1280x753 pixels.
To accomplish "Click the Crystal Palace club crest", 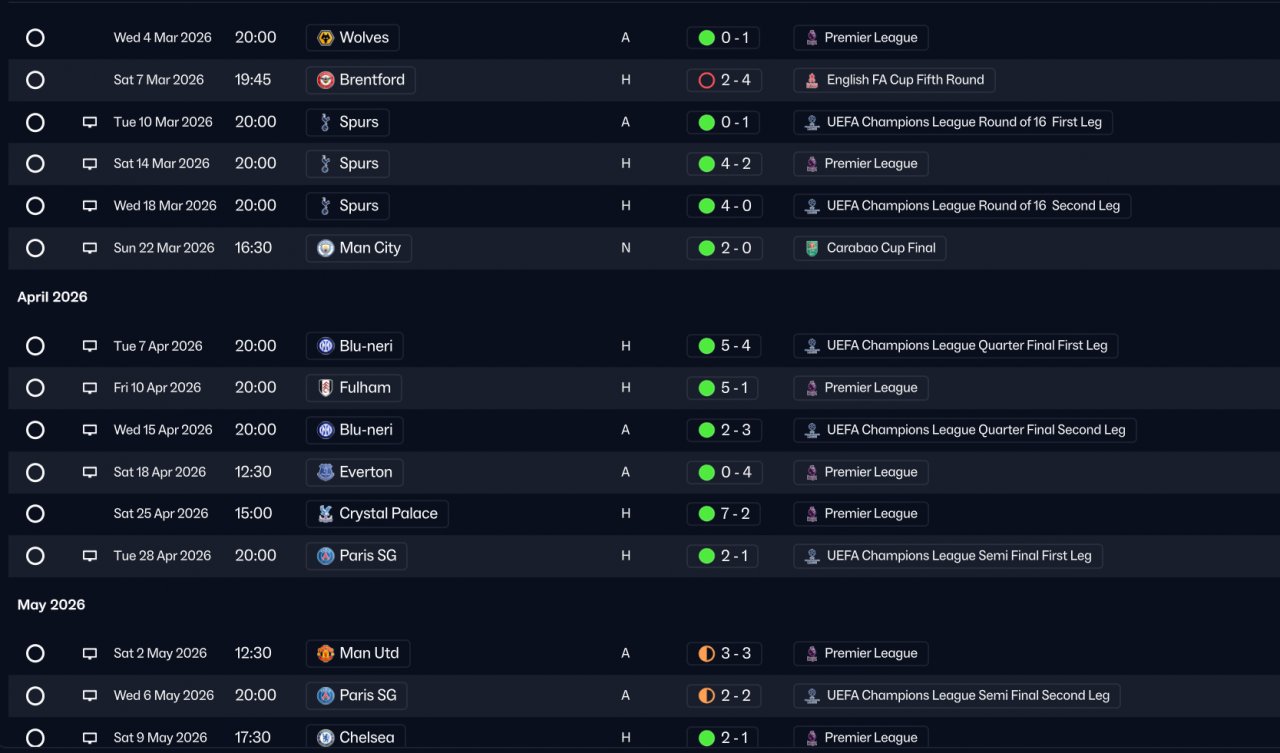I will click(325, 514).
